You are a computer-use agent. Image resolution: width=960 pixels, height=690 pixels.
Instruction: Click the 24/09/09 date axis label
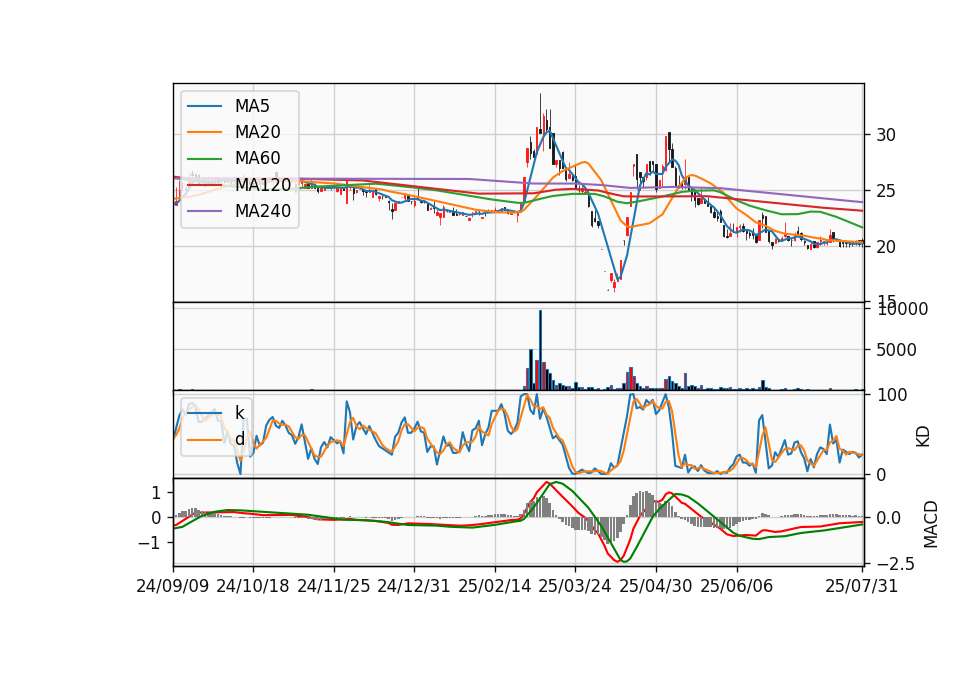click(173, 586)
